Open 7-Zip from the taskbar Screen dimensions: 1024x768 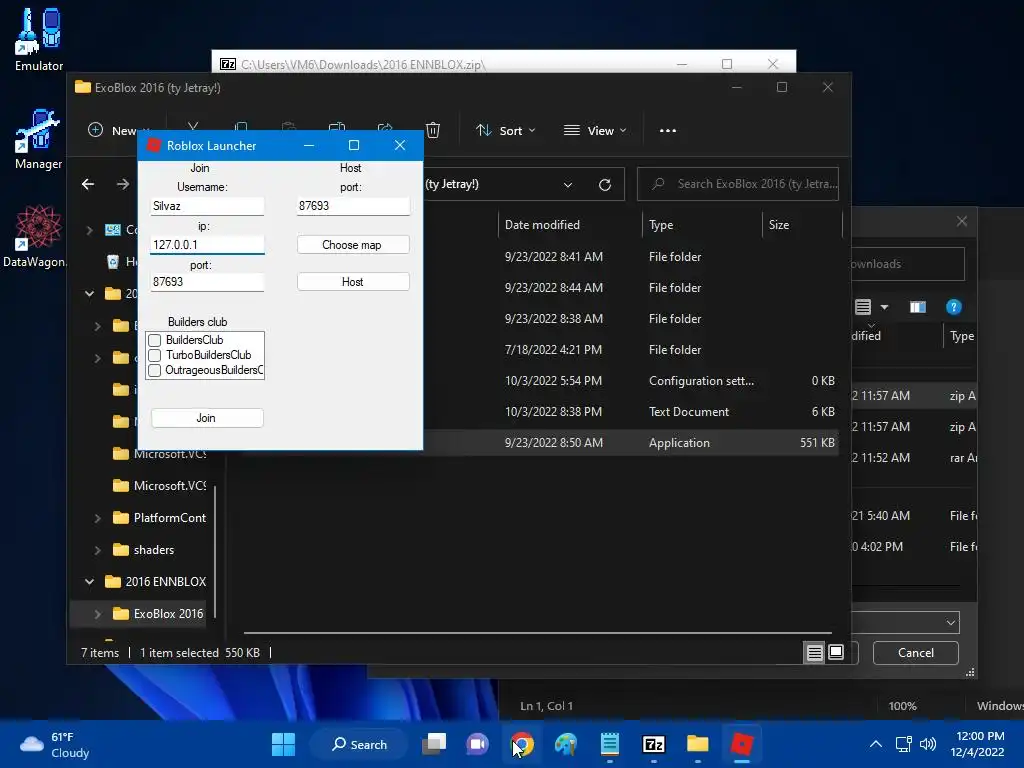click(654, 744)
